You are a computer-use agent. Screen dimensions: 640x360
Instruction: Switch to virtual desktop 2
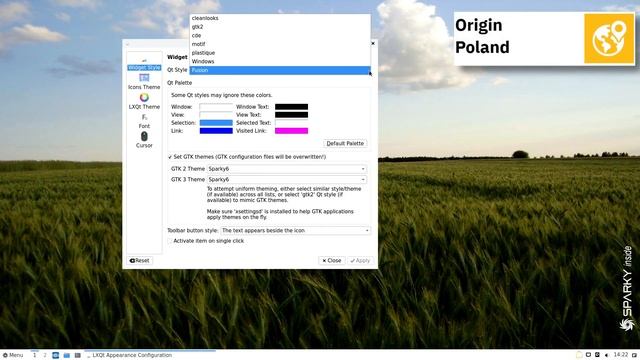click(45, 355)
